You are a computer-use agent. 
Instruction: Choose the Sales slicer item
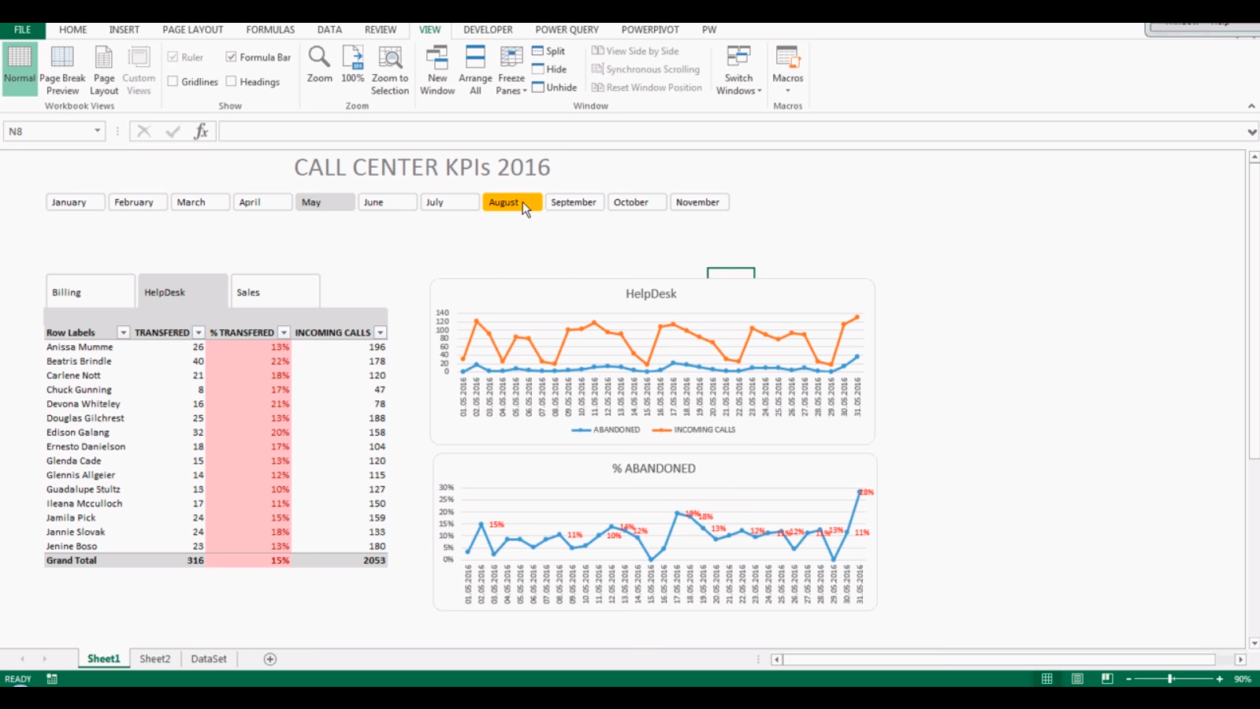coord(275,292)
